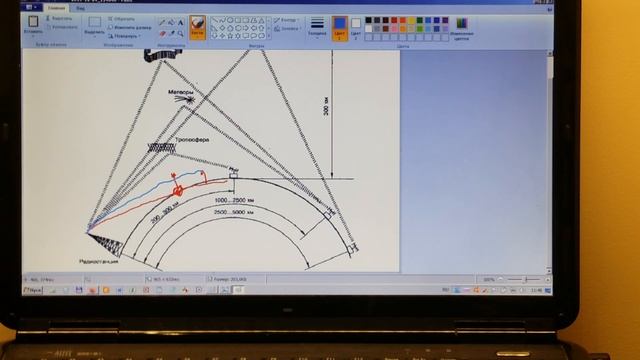Viewport: 640px width, 360px height.
Task: Click the Select (Выделить) rectangle tool
Action: click(x=94, y=22)
